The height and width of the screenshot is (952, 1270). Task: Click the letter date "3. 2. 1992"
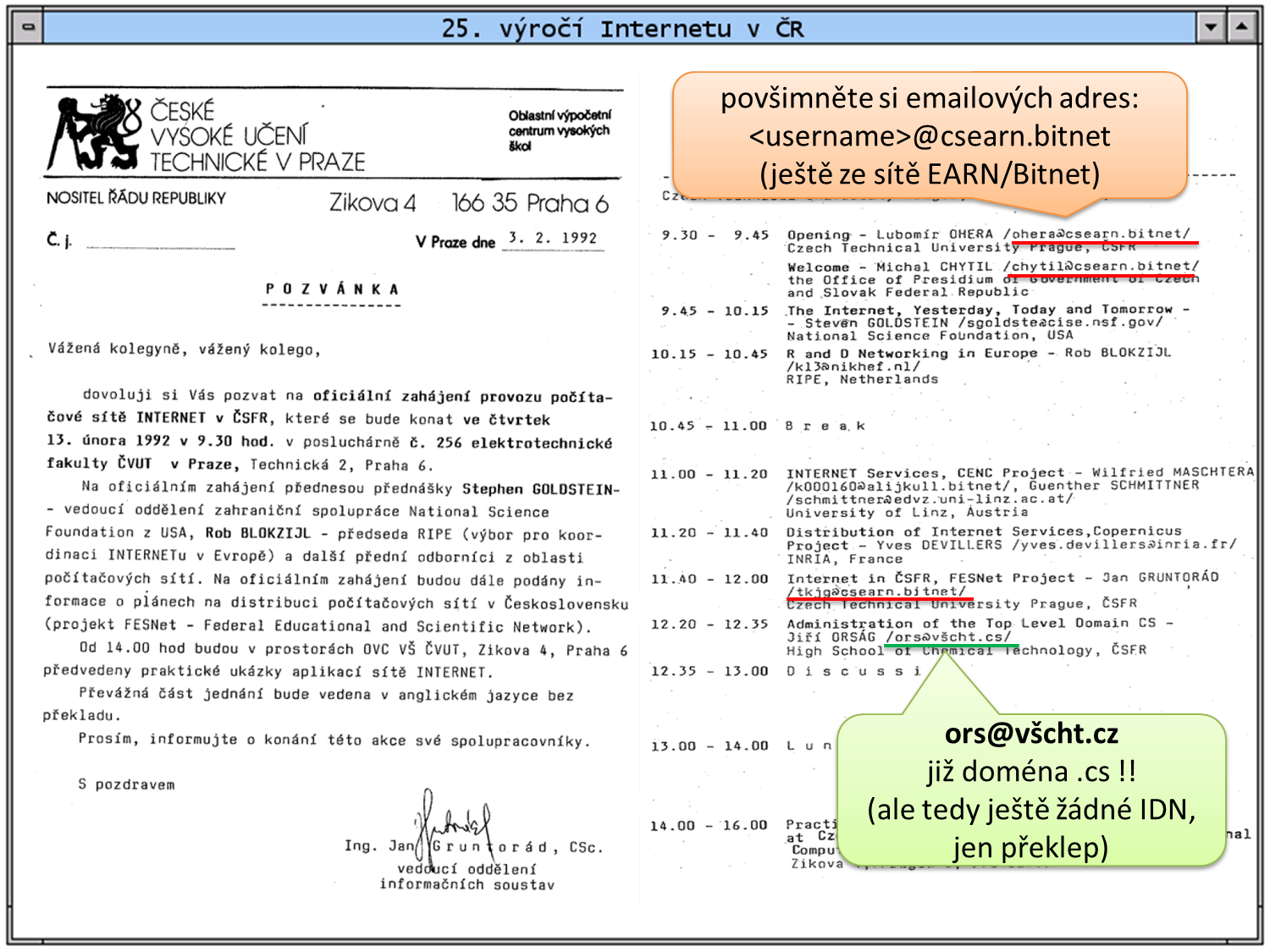[x=553, y=239]
